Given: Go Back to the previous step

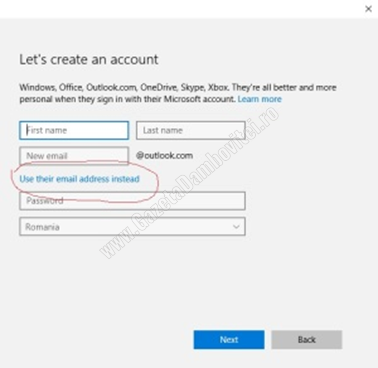Looking at the screenshot, I should point(307,340).
